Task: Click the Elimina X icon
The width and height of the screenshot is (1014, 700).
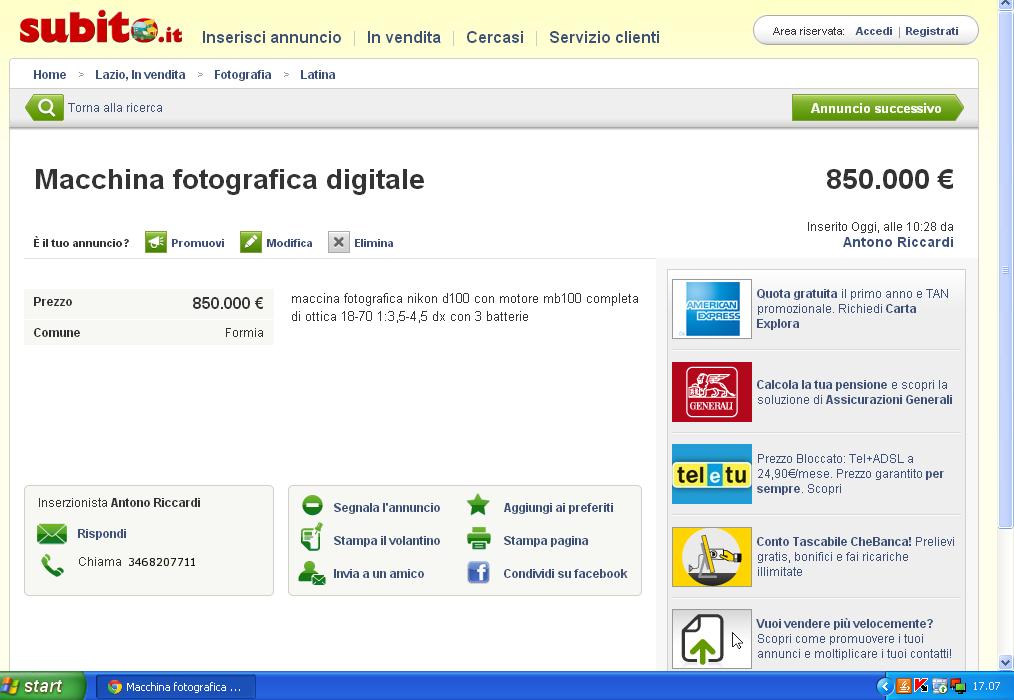Action: [x=338, y=242]
